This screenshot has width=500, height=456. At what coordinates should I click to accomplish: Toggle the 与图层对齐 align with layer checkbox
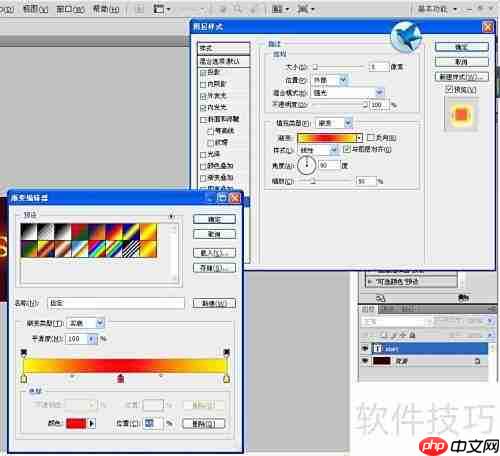coord(347,149)
